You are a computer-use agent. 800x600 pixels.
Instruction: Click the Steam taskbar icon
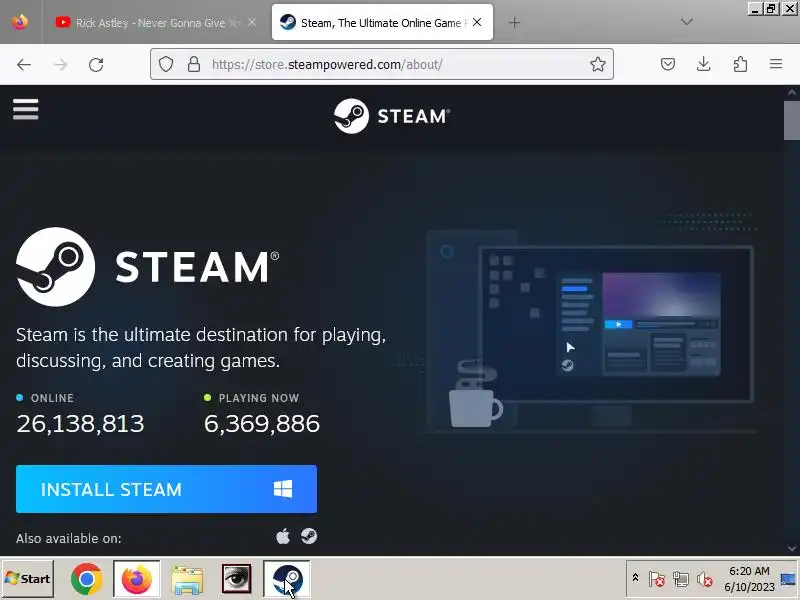[287, 579]
